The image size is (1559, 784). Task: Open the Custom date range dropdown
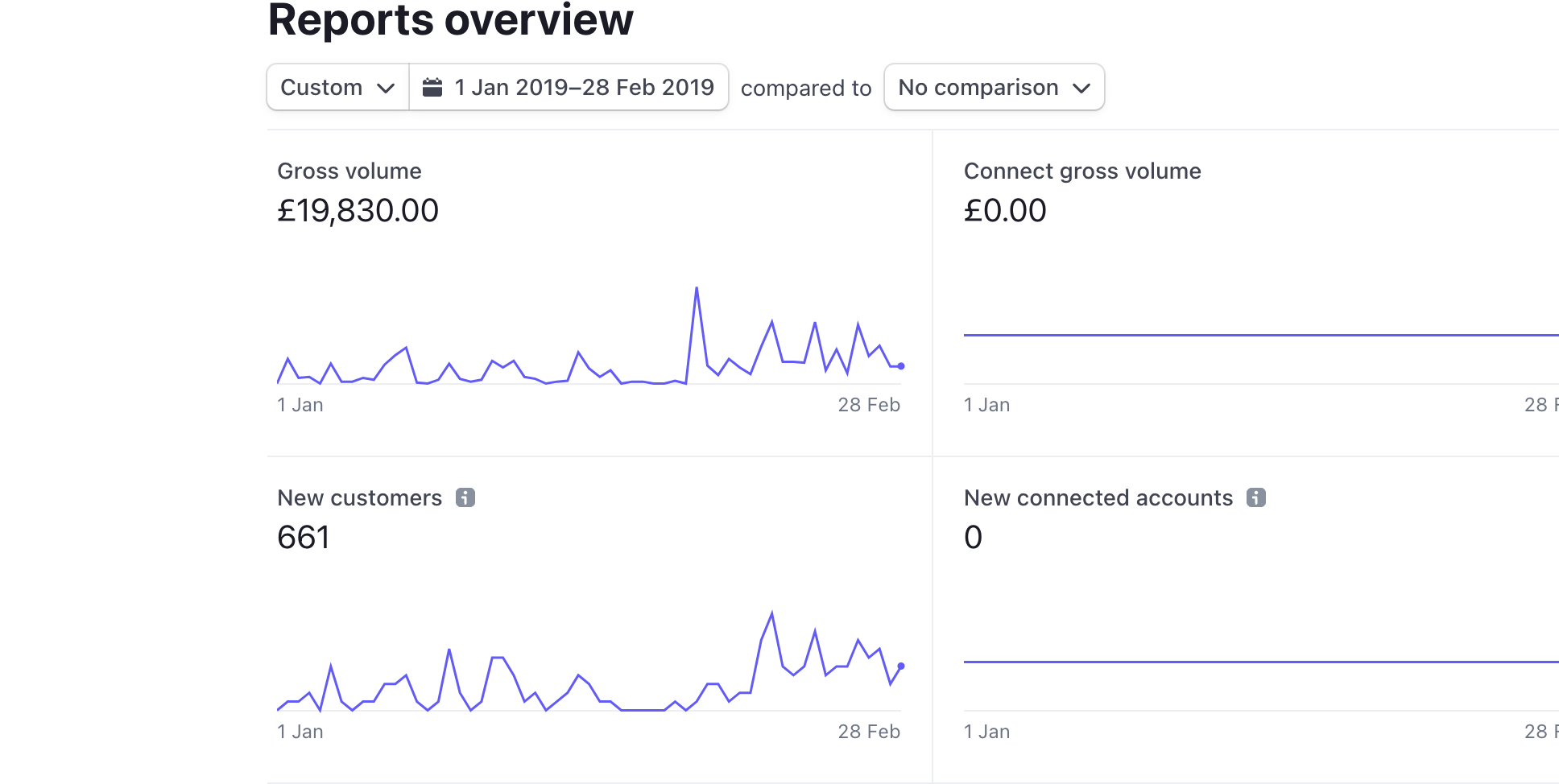[x=338, y=87]
